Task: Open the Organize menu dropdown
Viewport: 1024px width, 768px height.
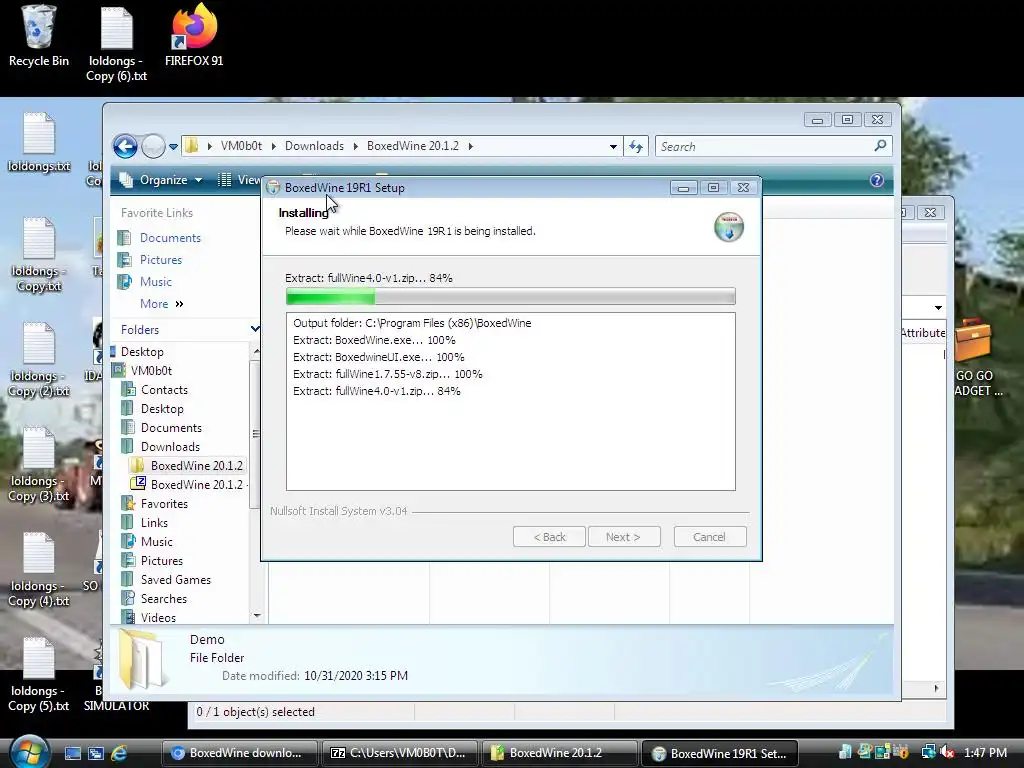Action: pos(161,180)
